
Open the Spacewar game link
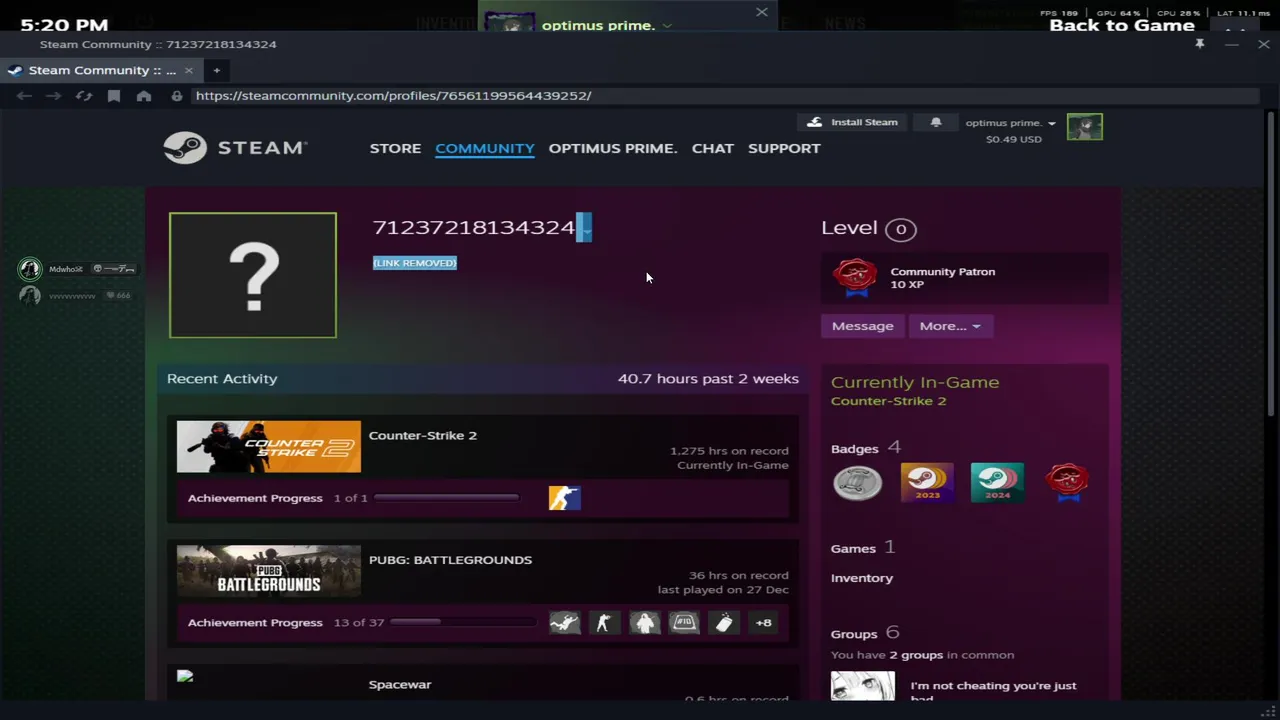pos(400,684)
